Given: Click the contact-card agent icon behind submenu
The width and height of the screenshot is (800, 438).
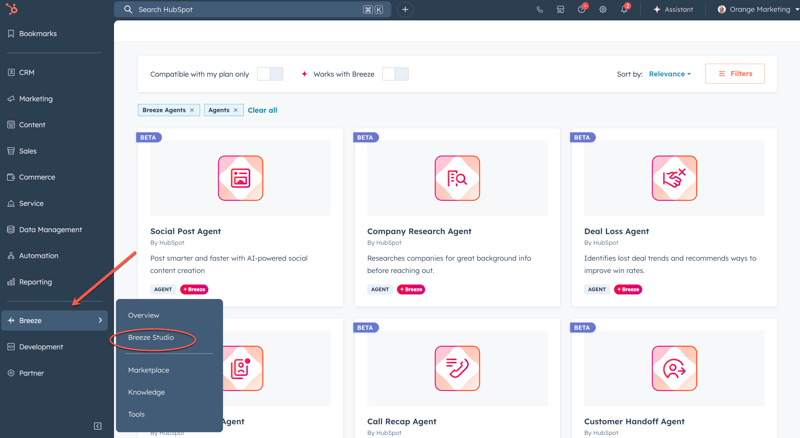Looking at the screenshot, I should [243, 369].
